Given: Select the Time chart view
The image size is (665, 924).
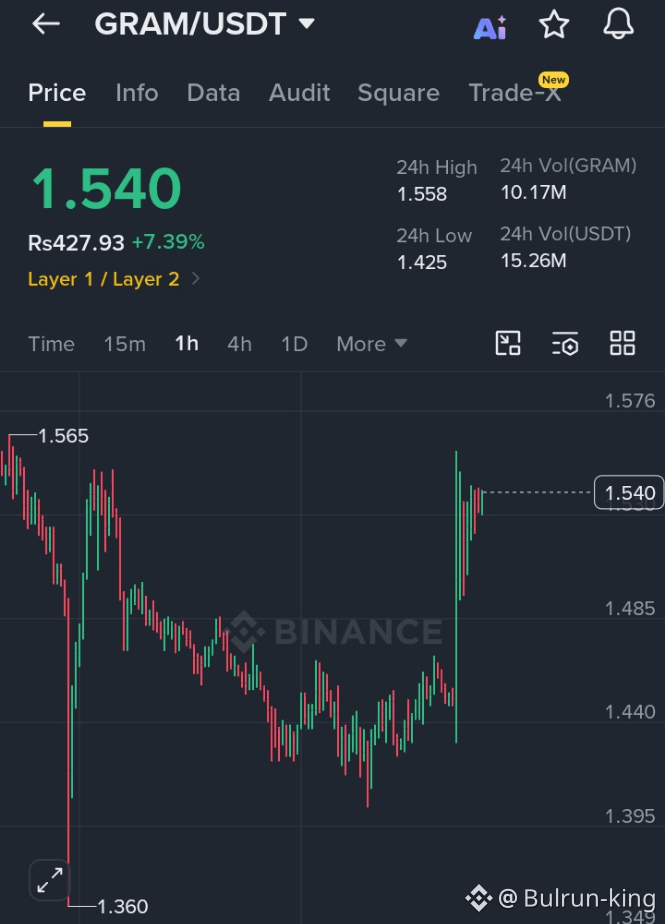Looking at the screenshot, I should (51, 344).
